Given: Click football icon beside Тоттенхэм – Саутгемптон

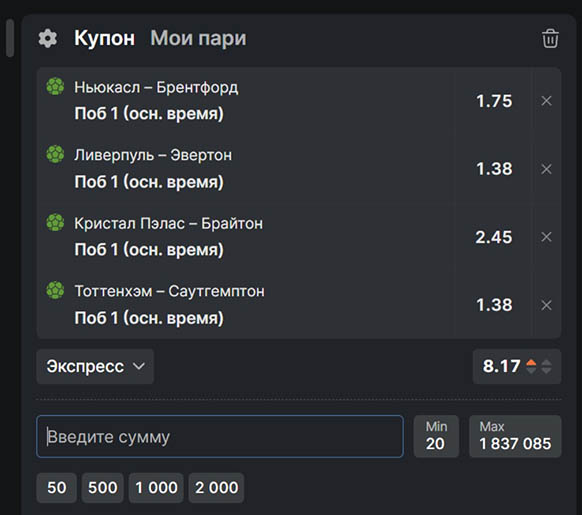Looking at the screenshot, I should 55,290.
